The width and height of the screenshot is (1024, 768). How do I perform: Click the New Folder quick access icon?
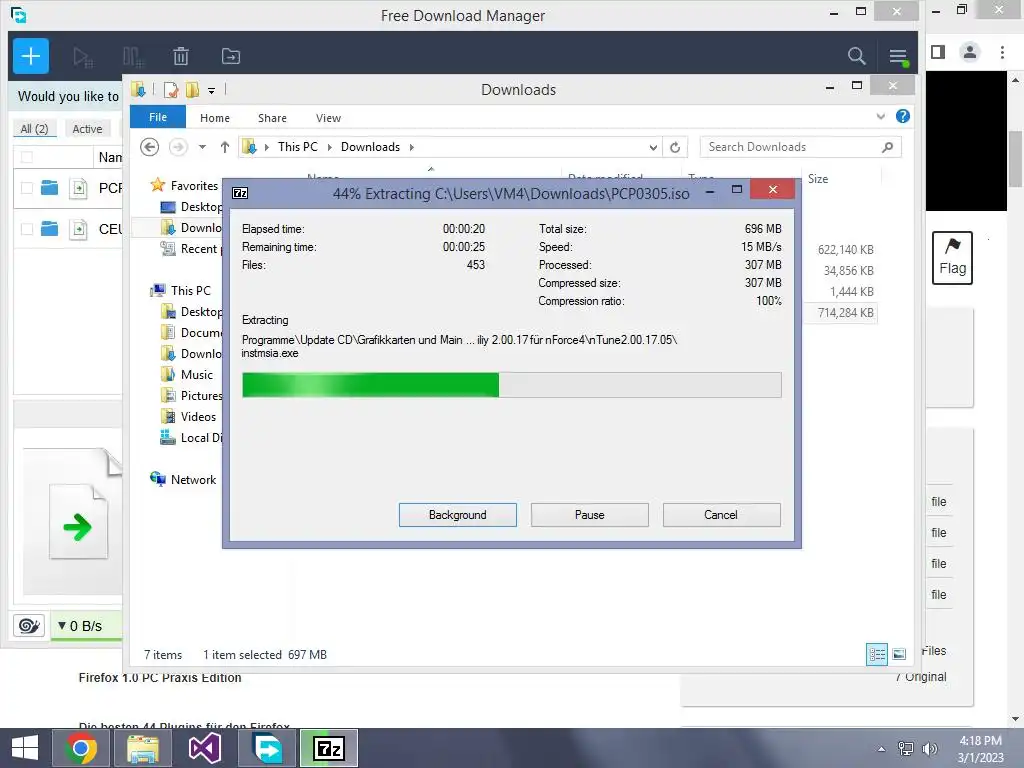point(193,90)
